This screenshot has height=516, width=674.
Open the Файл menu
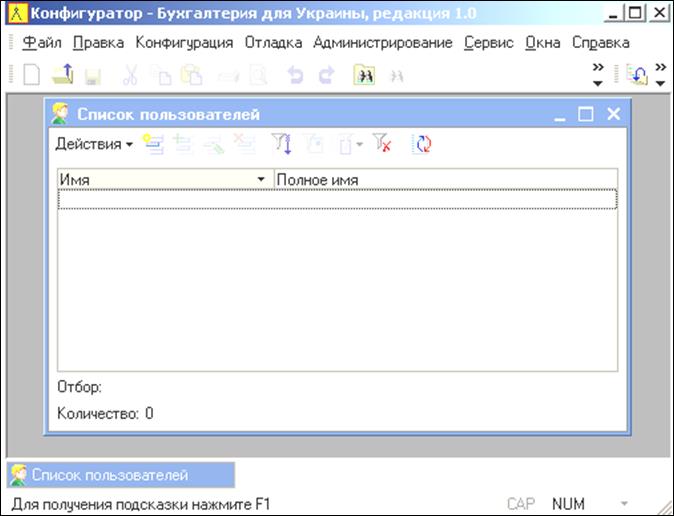click(42, 43)
